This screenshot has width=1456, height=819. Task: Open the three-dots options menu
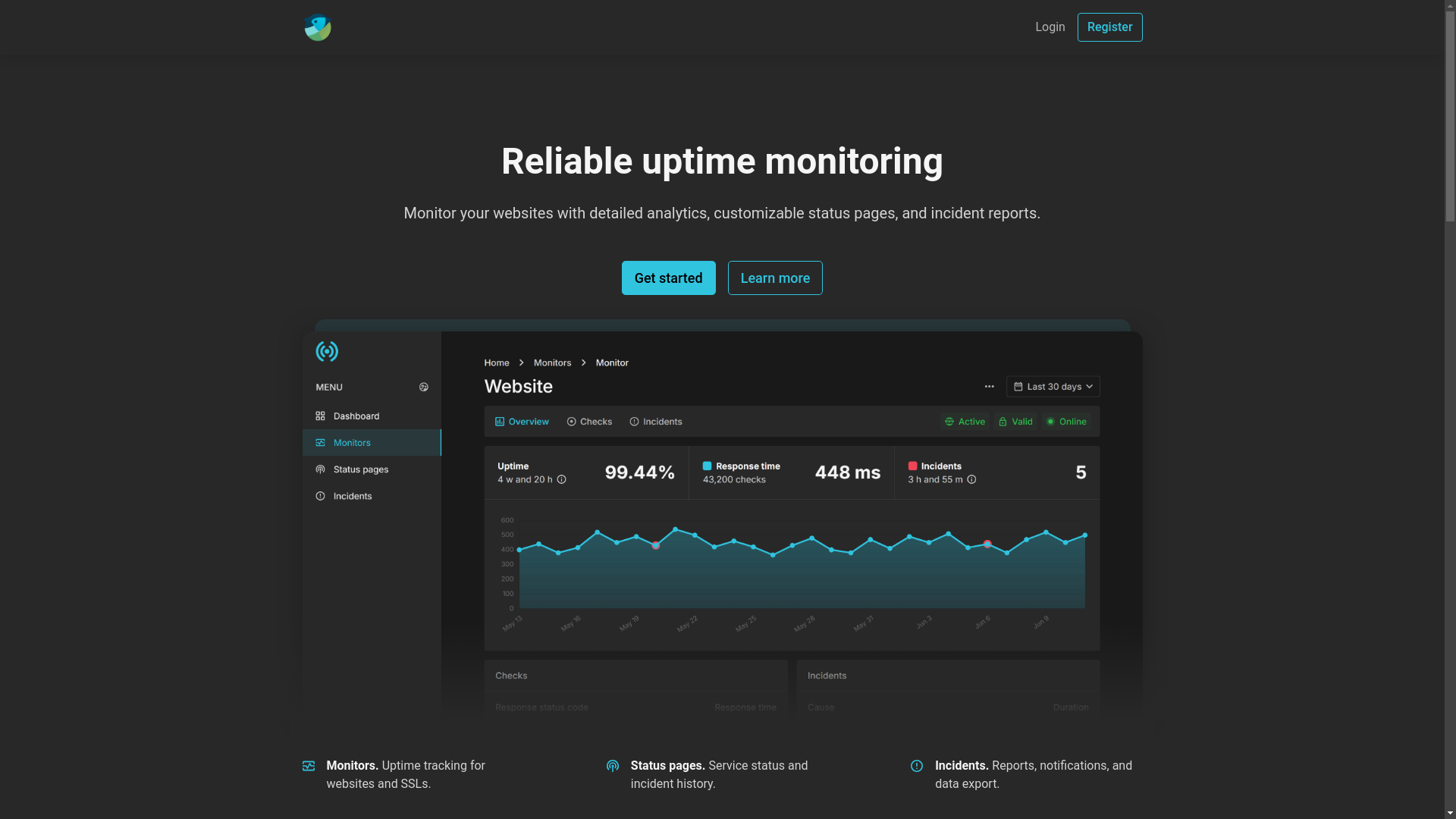[x=989, y=386]
